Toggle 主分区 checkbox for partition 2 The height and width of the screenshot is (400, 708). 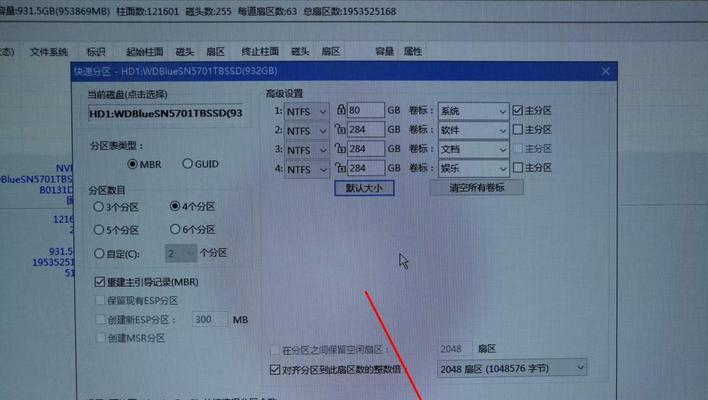532,130
